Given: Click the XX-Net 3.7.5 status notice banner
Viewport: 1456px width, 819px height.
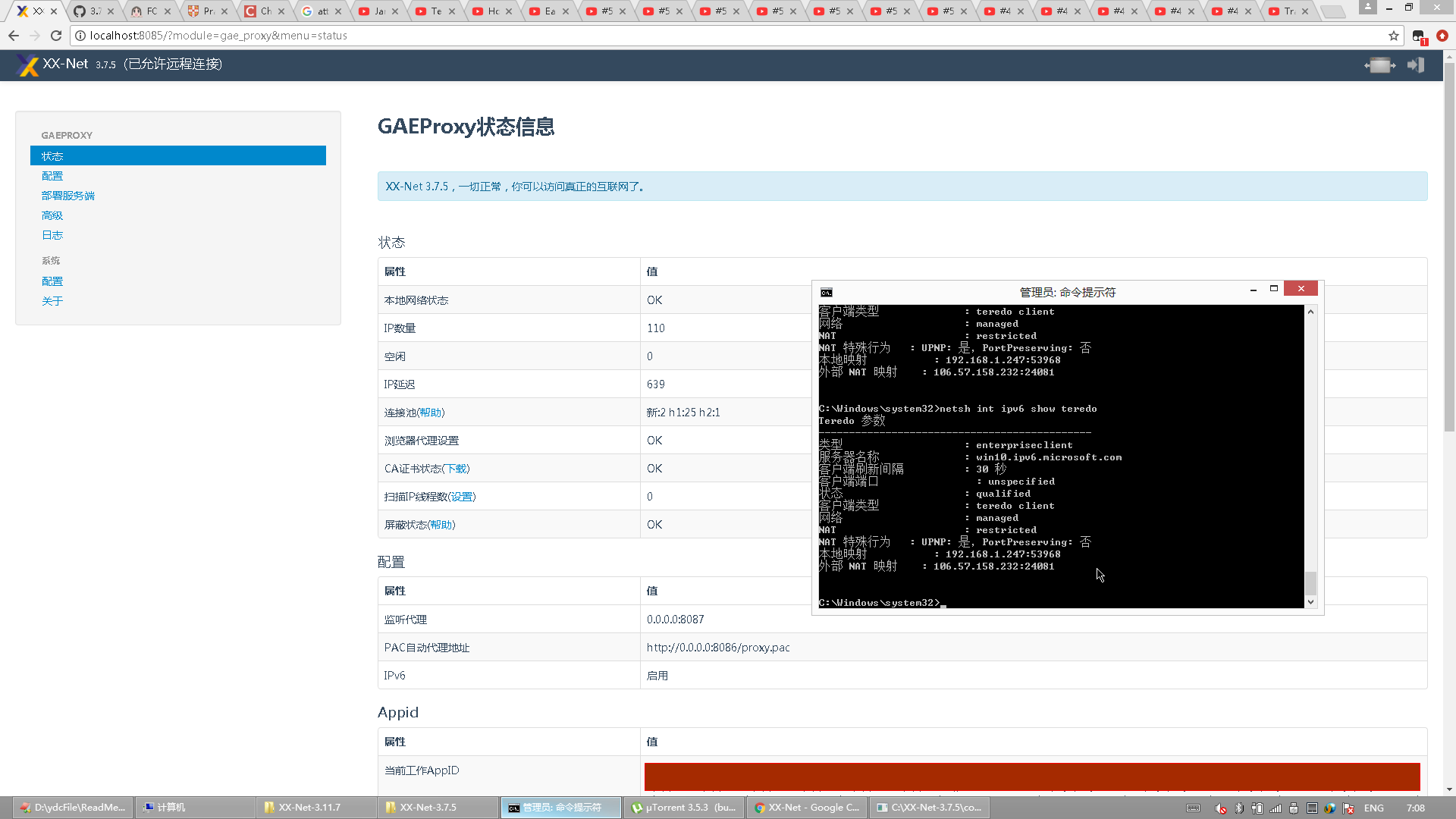Looking at the screenshot, I should click(902, 187).
